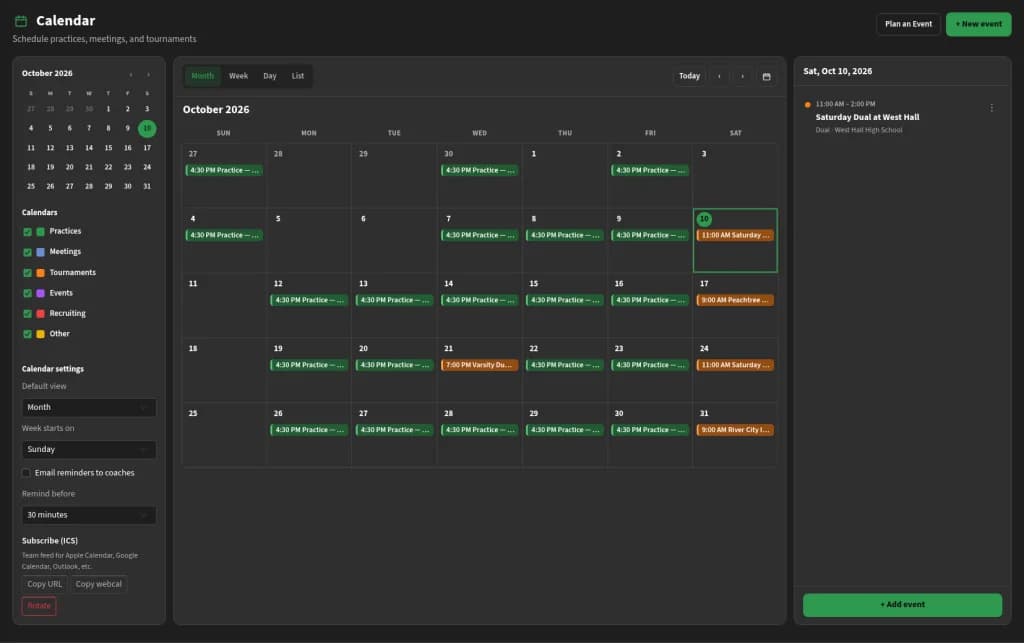The image size is (1024, 643).
Task: Click the Plan an Event button
Action: click(x=908, y=24)
